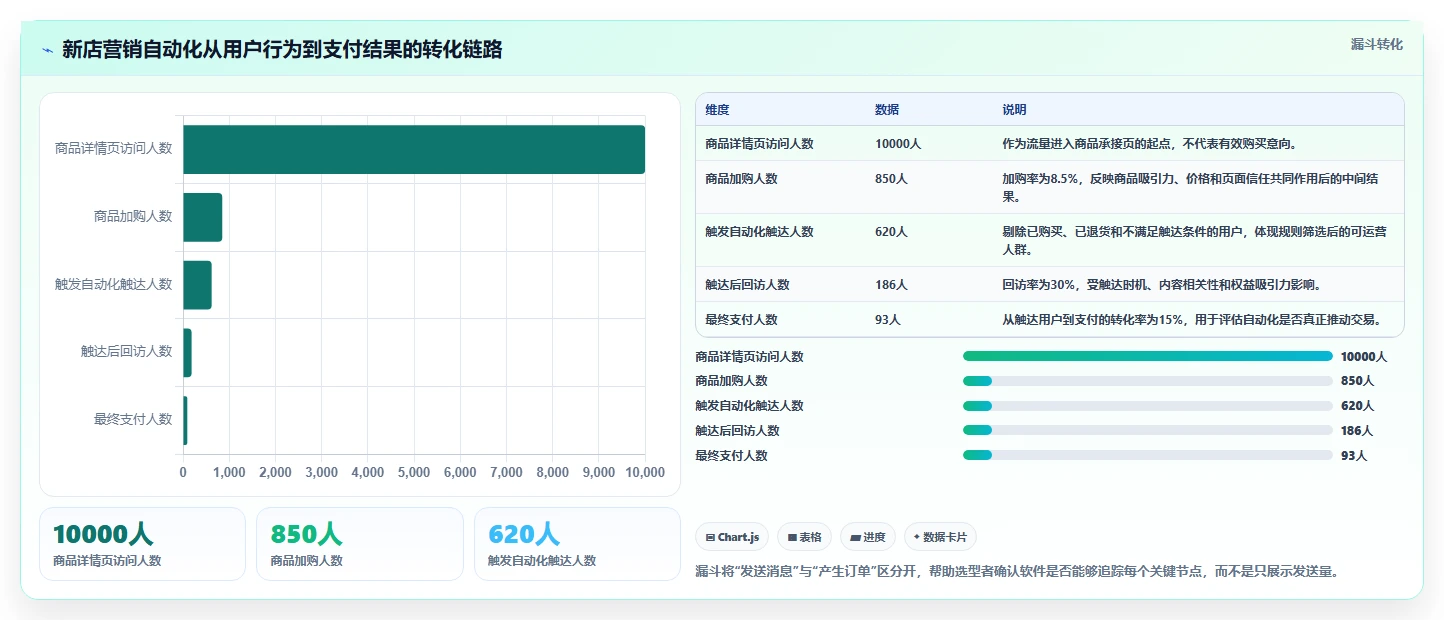Image resolution: width=1444 pixels, height=620 pixels.
Task: Click the 5,000 x-axis tick label
Action: (414, 472)
